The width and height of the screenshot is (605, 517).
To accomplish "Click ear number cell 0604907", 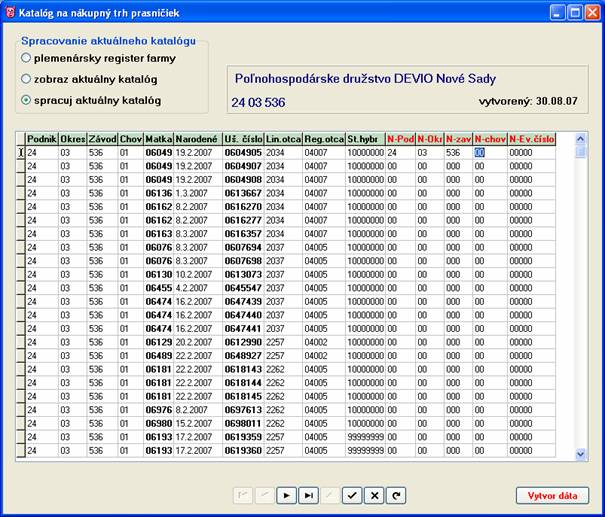I will point(243,166).
